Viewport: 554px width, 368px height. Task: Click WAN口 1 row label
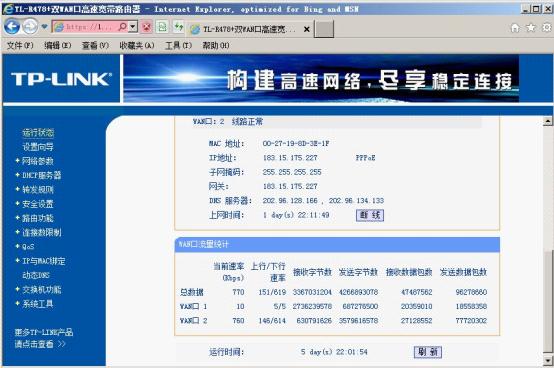pyautogui.click(x=193, y=307)
